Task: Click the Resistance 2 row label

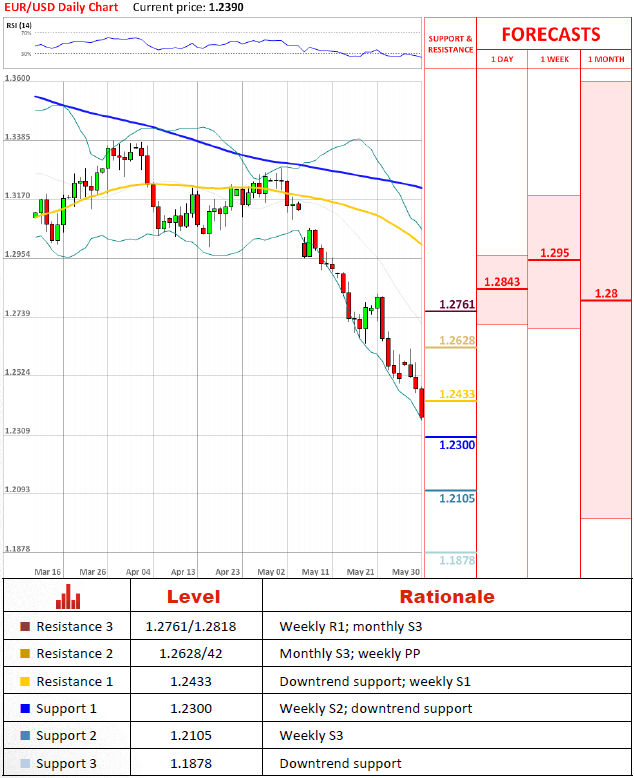Action: 74,653
